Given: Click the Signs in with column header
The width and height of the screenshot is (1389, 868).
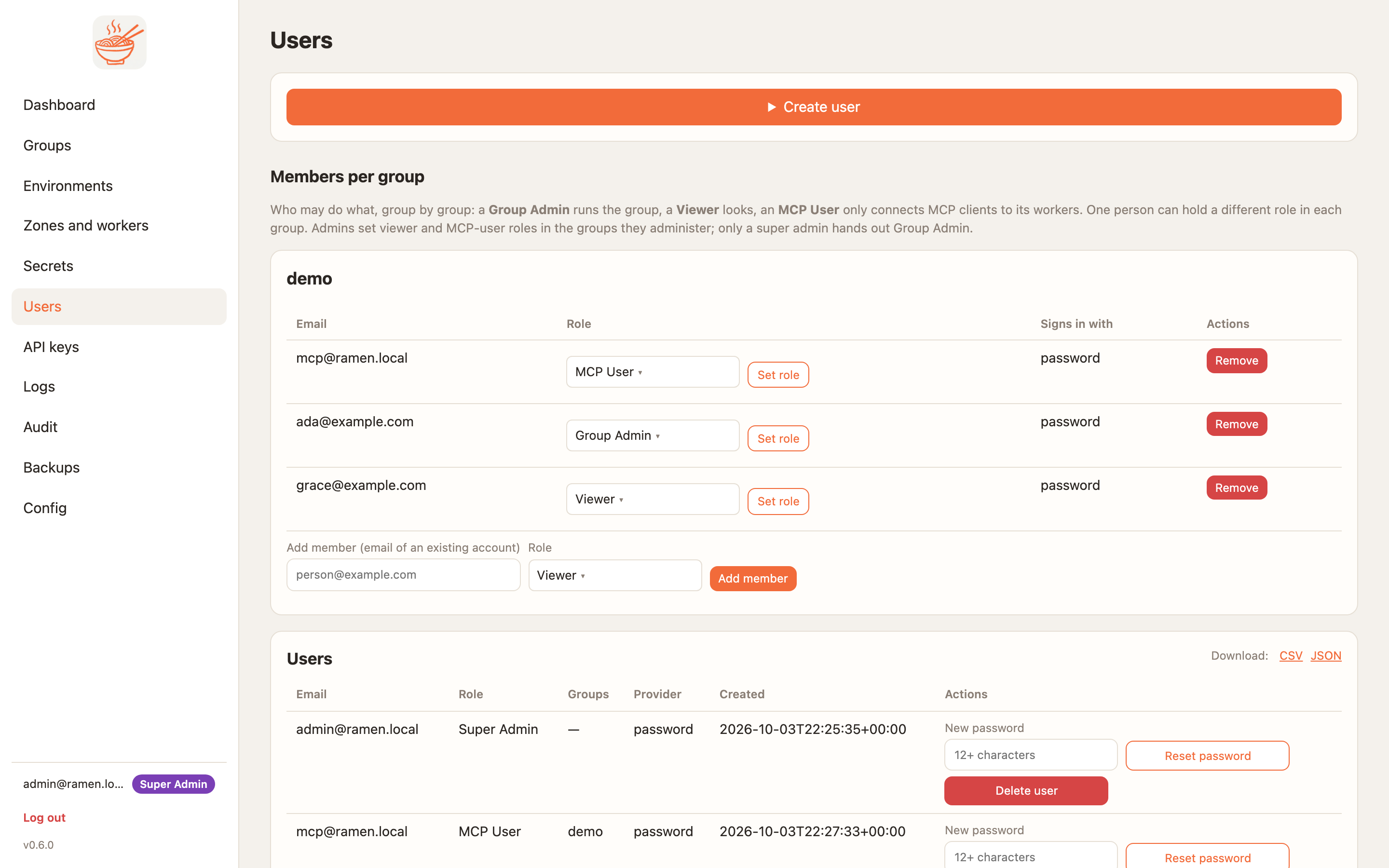Looking at the screenshot, I should click(1076, 324).
